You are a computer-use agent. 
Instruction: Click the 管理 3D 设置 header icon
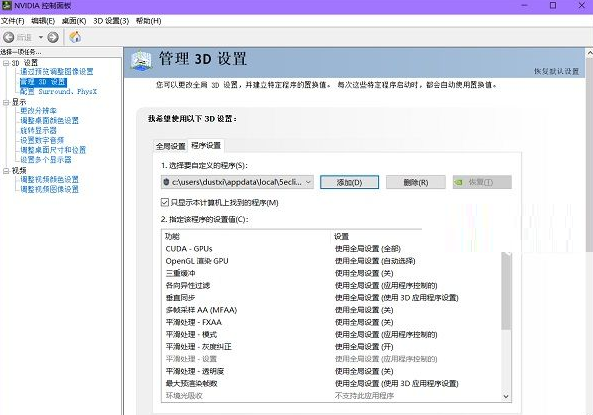point(141,61)
